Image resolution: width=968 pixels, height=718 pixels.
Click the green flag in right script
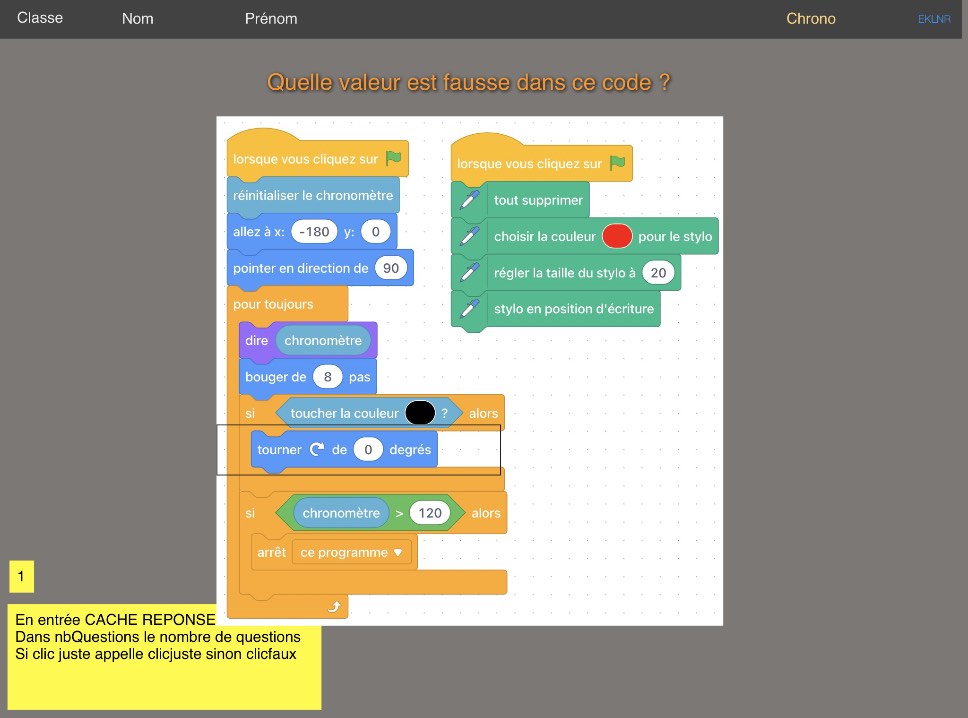pos(617,163)
